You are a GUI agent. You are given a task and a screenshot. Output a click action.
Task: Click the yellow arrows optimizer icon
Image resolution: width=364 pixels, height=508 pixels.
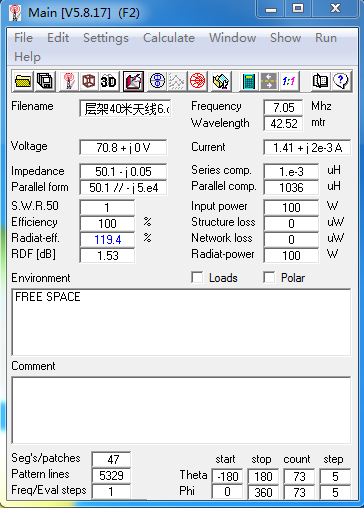pos(268,81)
